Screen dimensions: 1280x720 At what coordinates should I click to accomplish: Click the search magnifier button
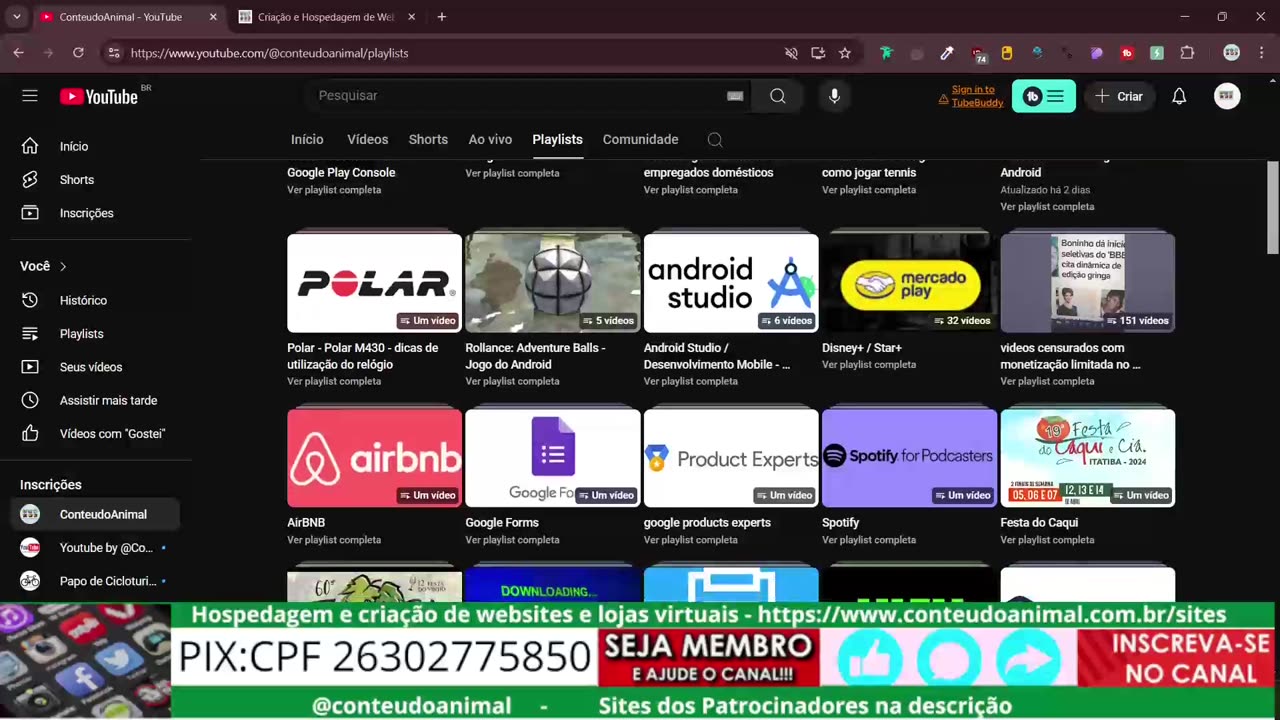(778, 96)
